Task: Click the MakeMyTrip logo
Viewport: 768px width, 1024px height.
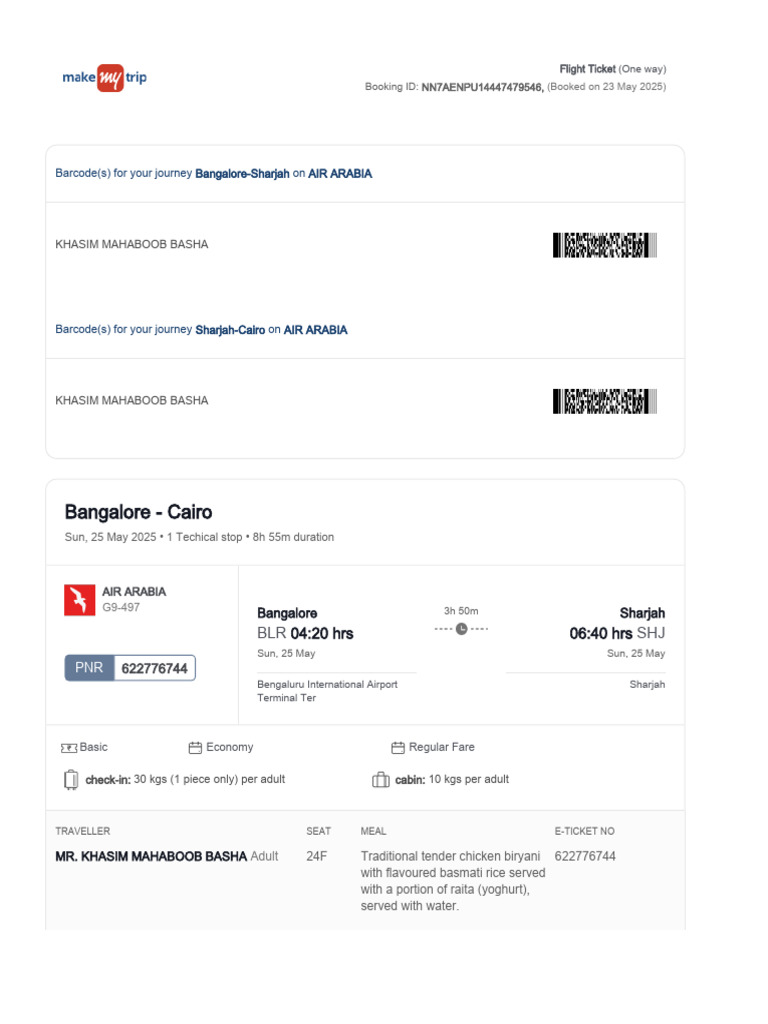Action: click(104, 77)
